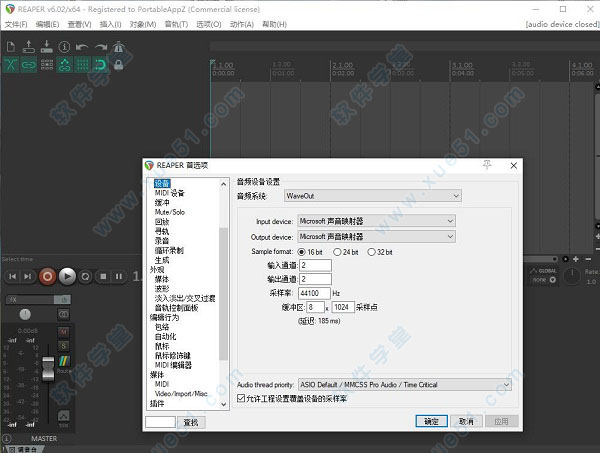Click the 取消 cancel button
The height and width of the screenshot is (453, 600).
pyautogui.click(x=466, y=421)
